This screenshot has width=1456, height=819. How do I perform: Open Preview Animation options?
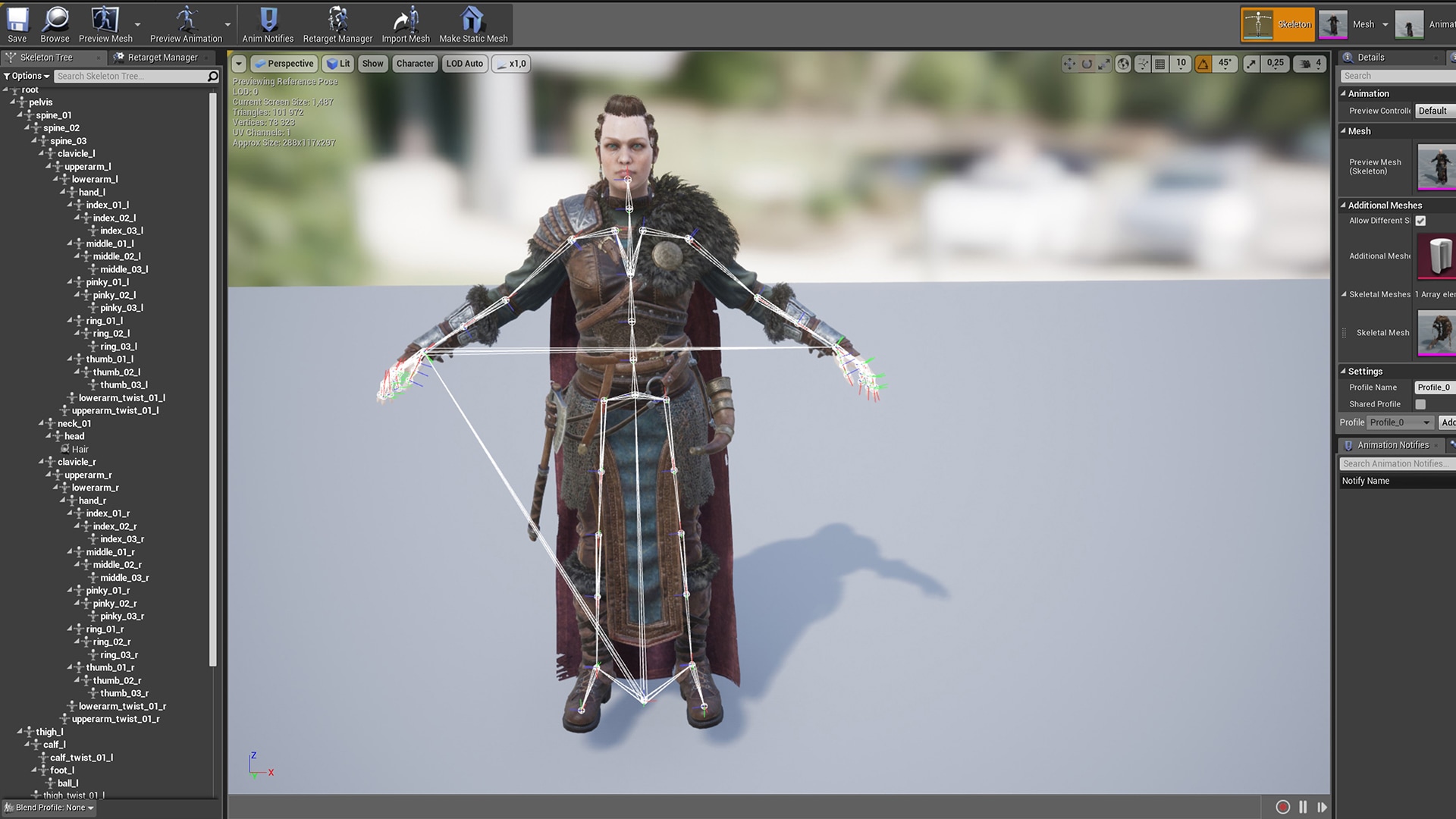tap(227, 24)
